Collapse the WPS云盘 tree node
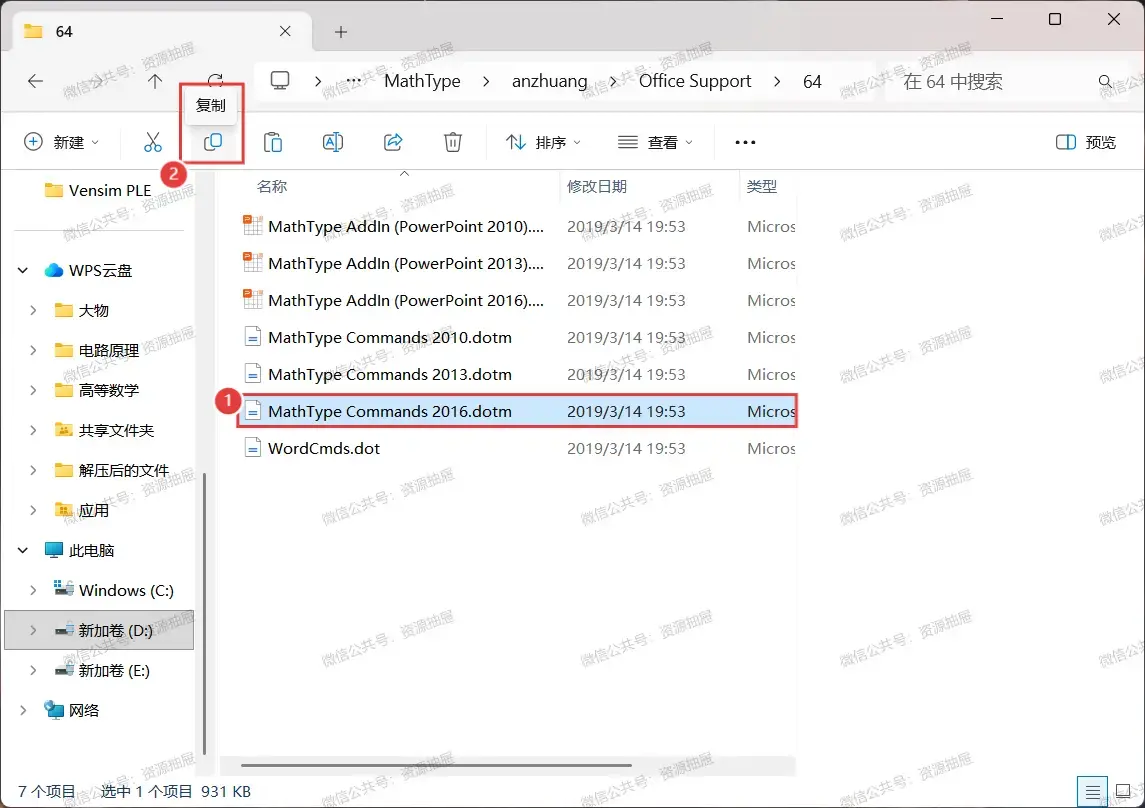The height and width of the screenshot is (808, 1145). click(x=23, y=270)
